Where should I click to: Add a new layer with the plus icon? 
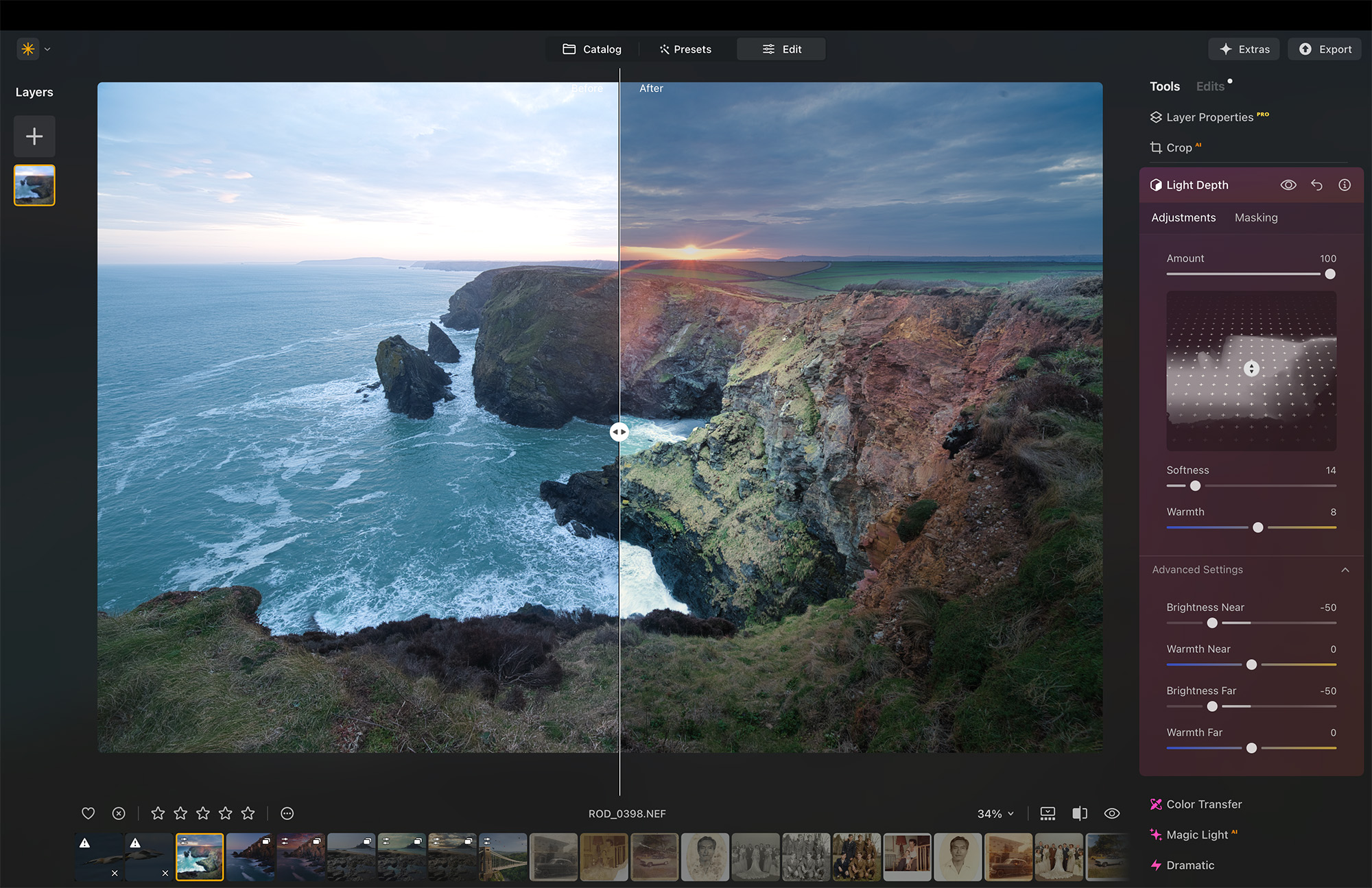(34, 136)
